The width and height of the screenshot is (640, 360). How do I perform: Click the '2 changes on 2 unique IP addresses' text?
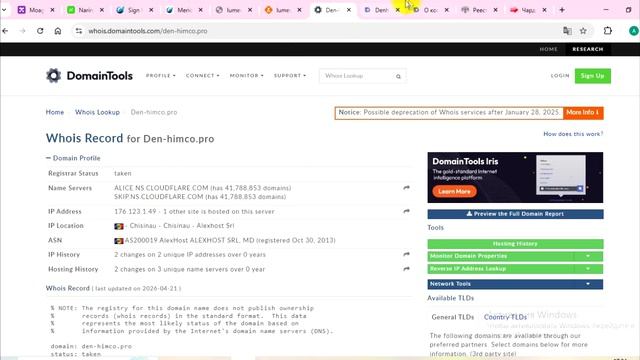190,255
